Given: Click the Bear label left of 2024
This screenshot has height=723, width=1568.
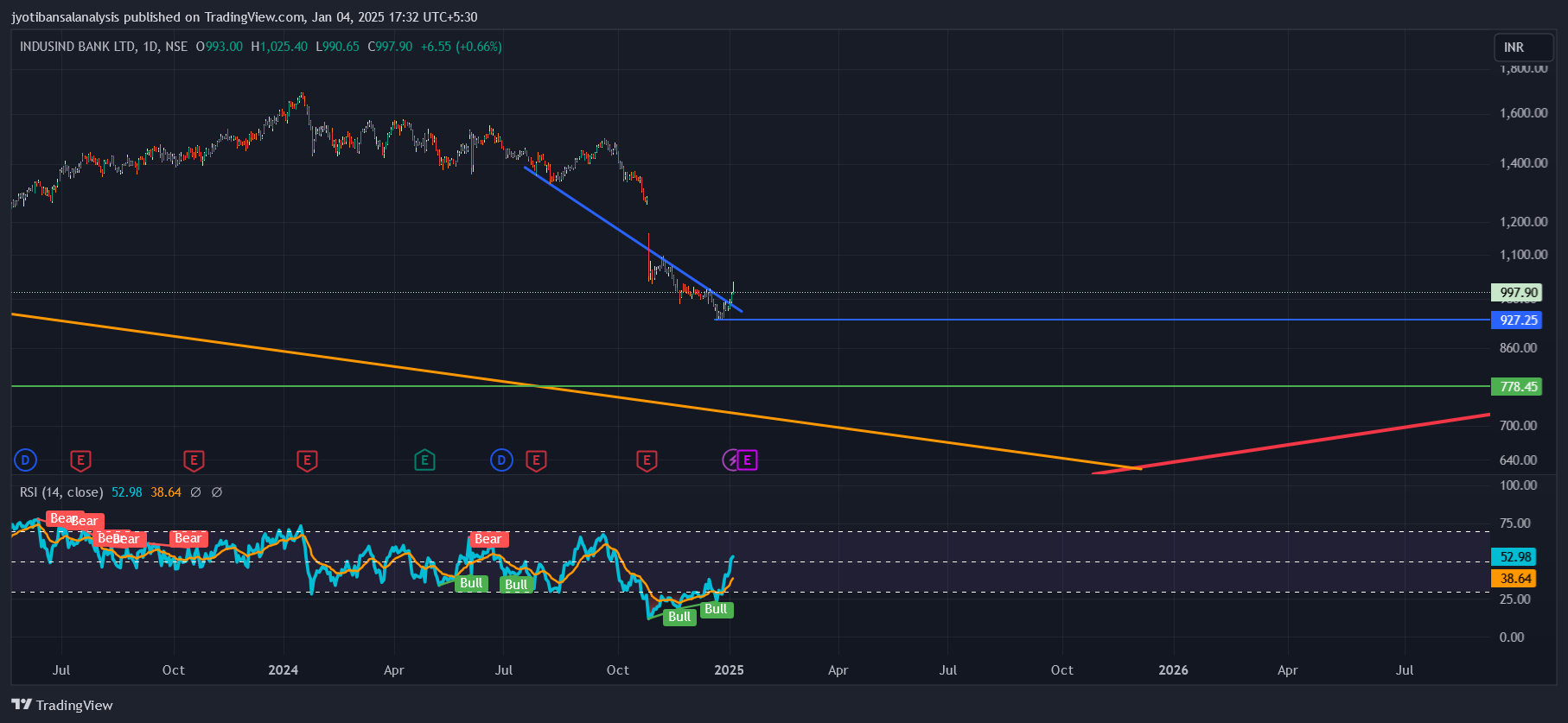Looking at the screenshot, I should pyautogui.click(x=188, y=538).
